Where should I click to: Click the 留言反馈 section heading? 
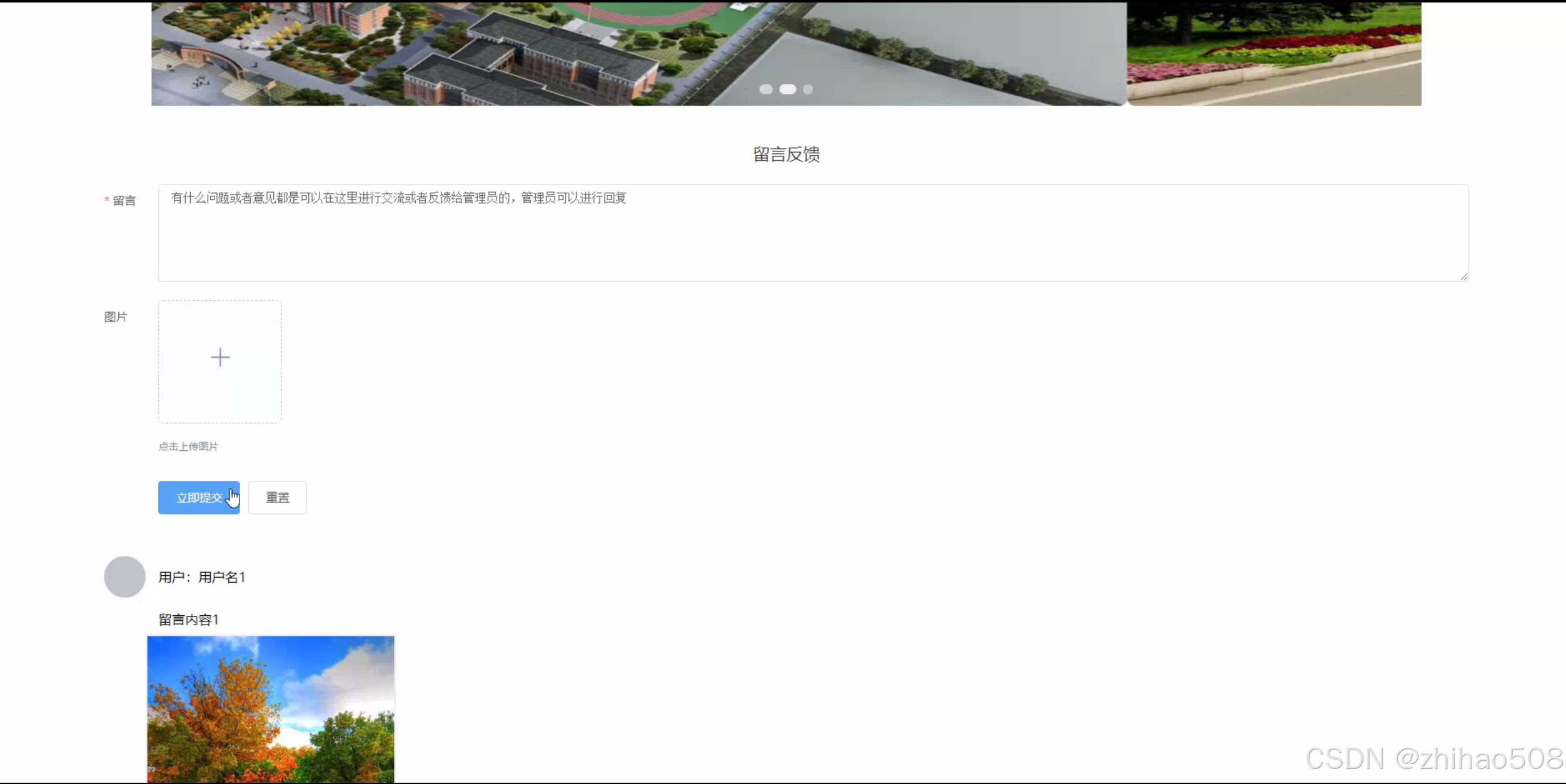pos(786,154)
